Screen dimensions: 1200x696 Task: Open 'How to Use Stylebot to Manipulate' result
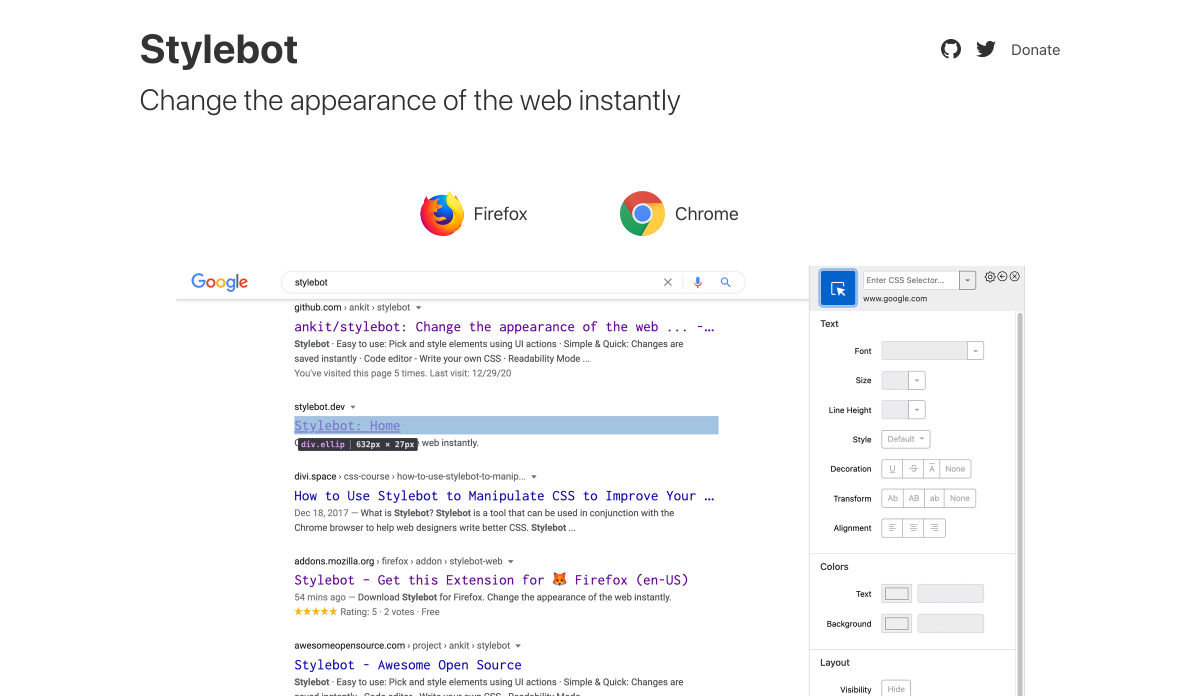pos(504,496)
